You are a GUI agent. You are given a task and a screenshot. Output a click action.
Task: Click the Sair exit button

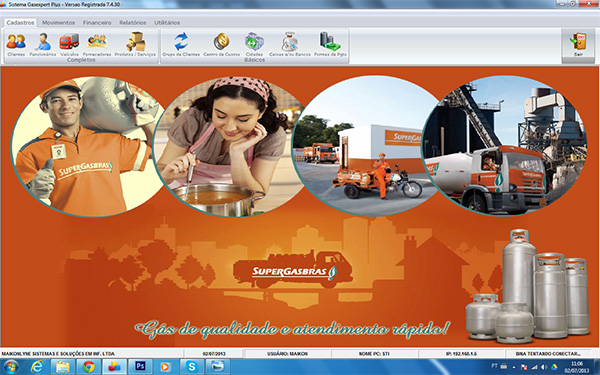point(578,46)
